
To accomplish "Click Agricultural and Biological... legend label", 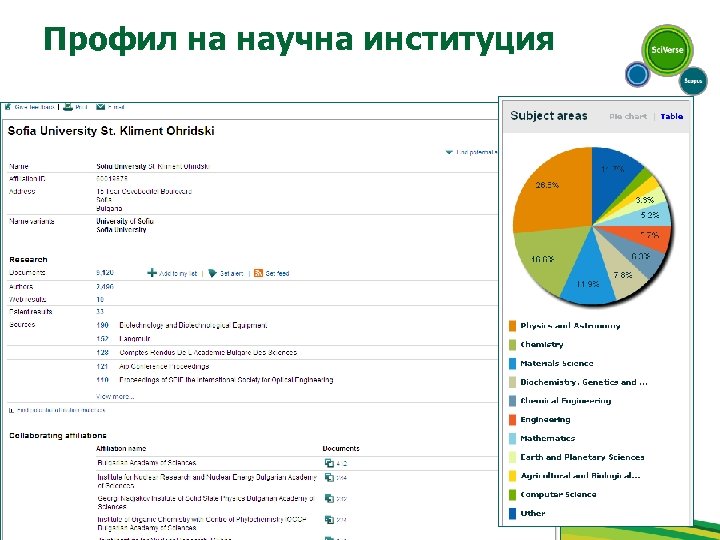I will 580,476.
